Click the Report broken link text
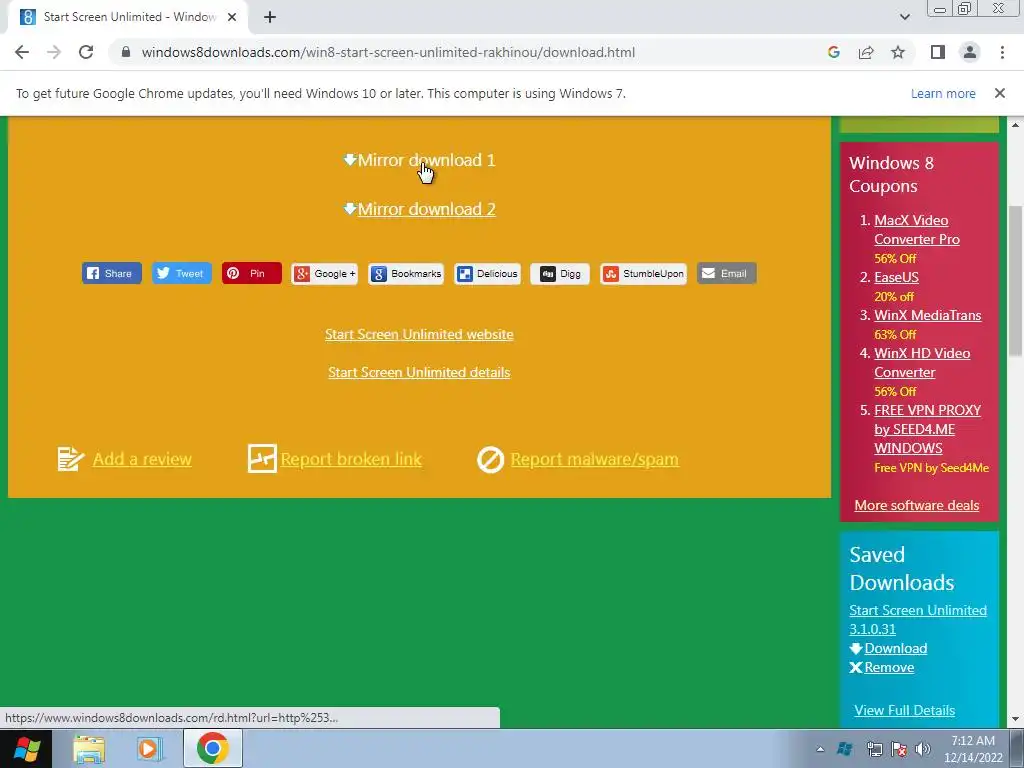The height and width of the screenshot is (768, 1024). [x=351, y=459]
